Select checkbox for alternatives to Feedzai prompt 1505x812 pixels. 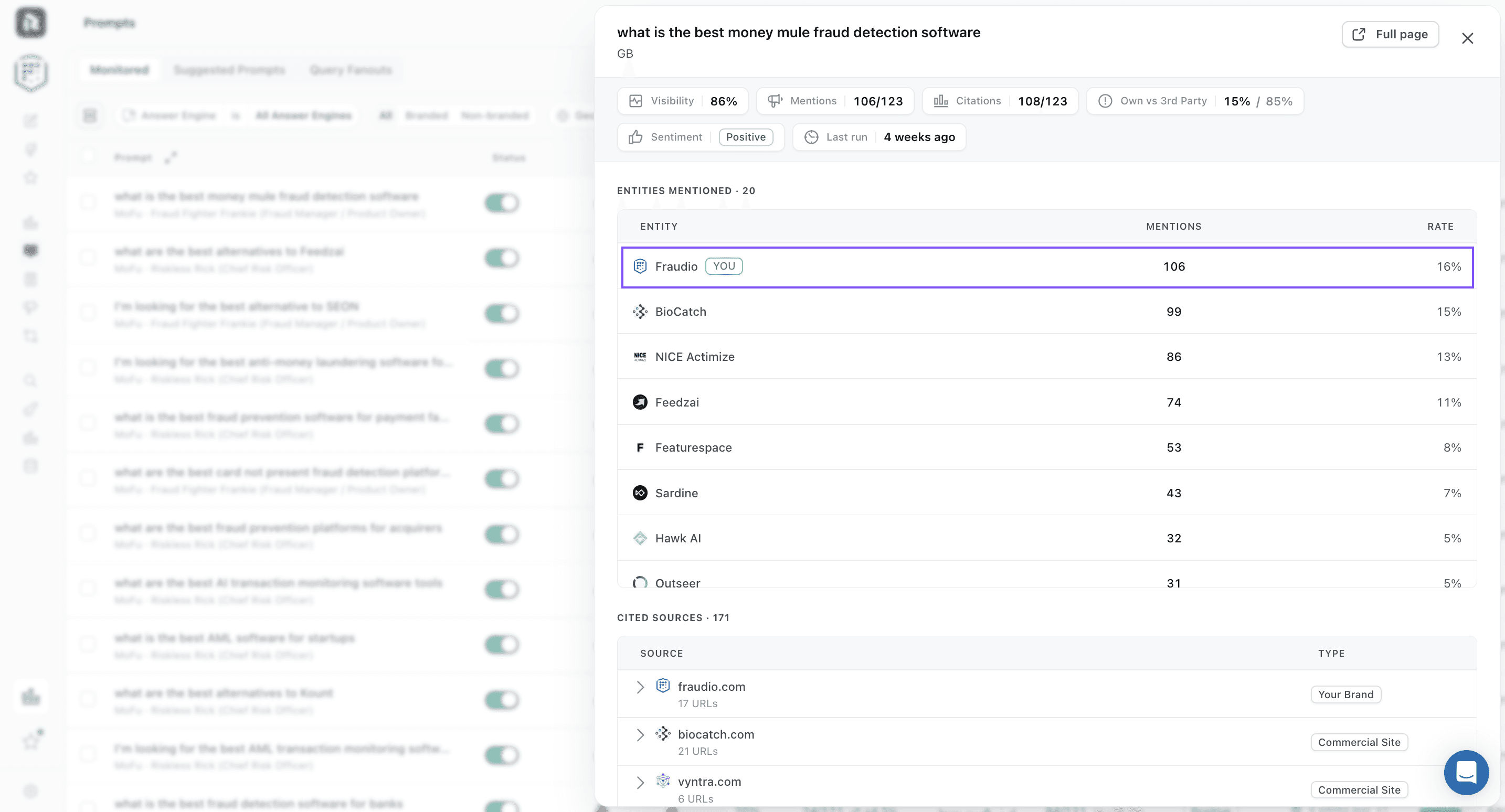(x=88, y=258)
